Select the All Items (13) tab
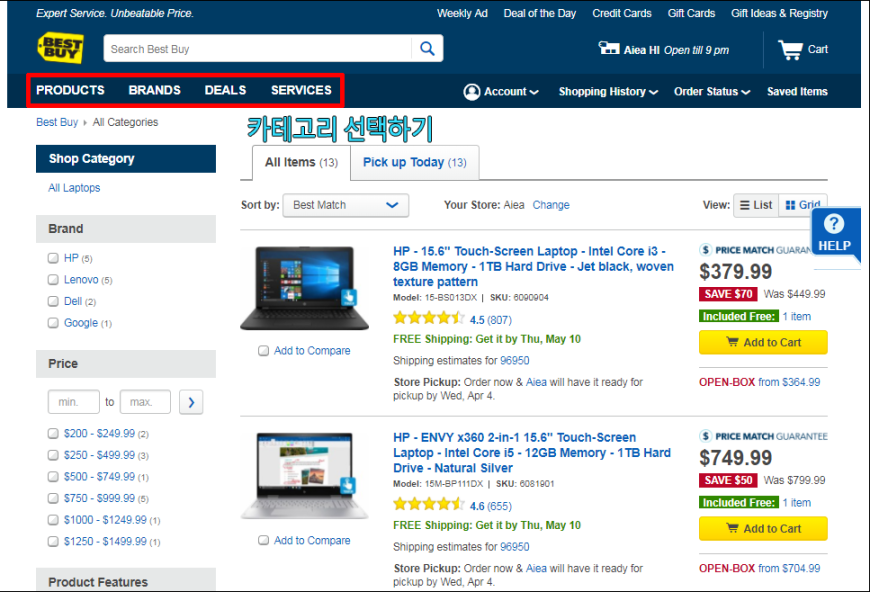This screenshot has width=870, height=592. click(x=301, y=163)
